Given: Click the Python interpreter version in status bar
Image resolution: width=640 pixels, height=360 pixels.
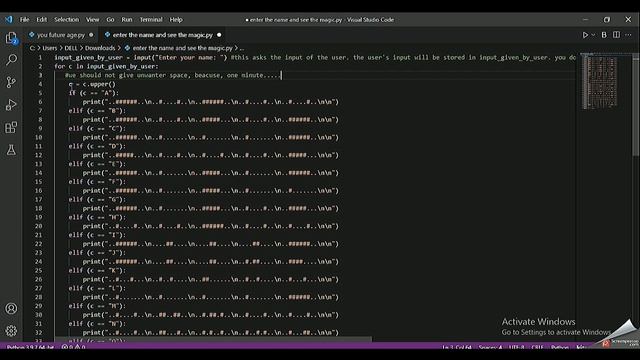Looking at the screenshot, I should click(x=30, y=347).
